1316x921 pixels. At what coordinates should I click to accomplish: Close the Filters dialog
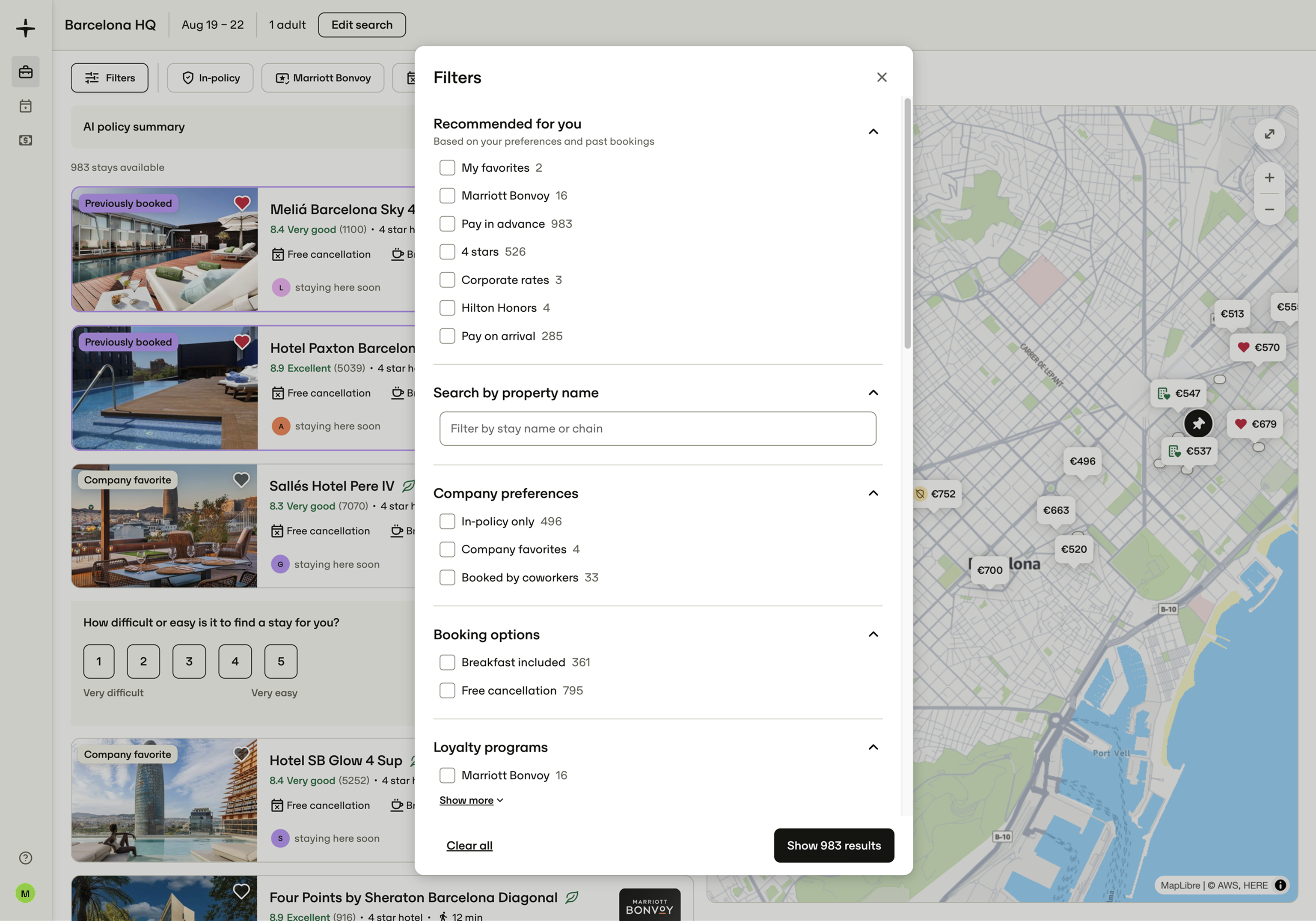click(x=882, y=77)
